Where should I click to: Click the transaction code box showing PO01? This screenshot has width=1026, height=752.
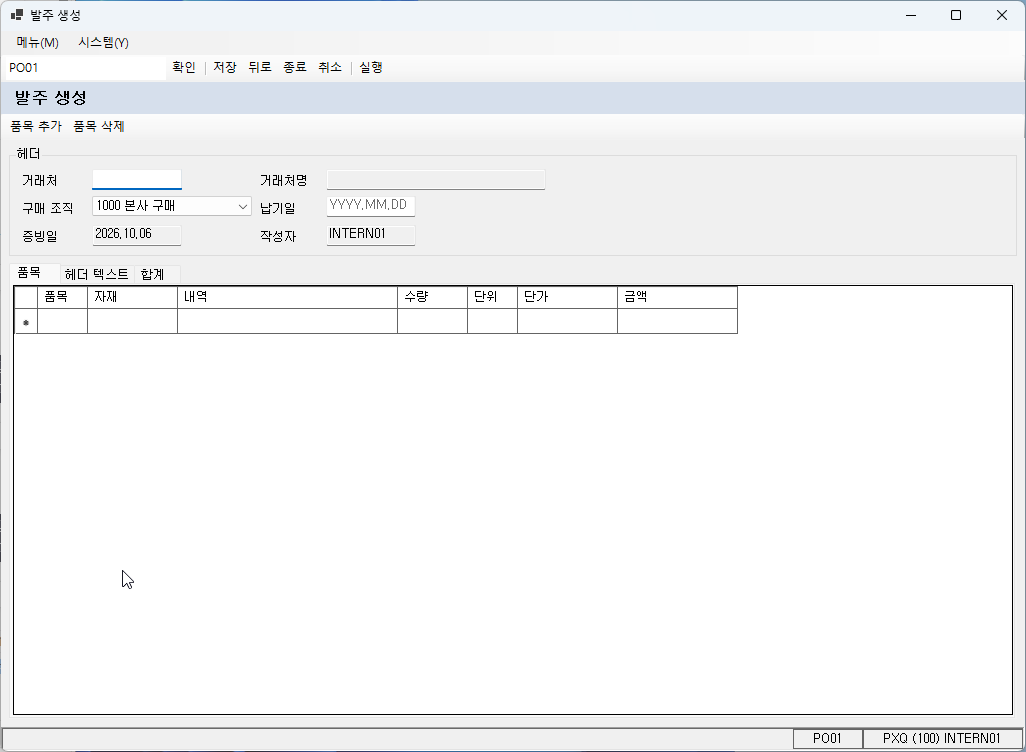85,68
